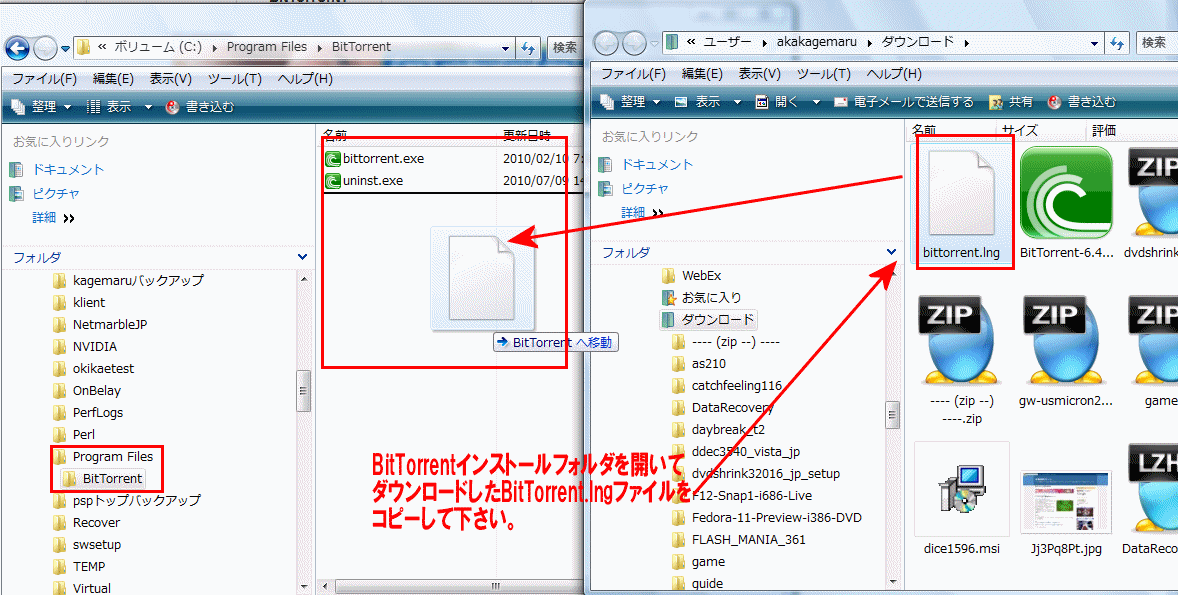Open ファイル(F) menu in the BitTorrent window
The height and width of the screenshot is (595, 1178).
(x=44, y=78)
